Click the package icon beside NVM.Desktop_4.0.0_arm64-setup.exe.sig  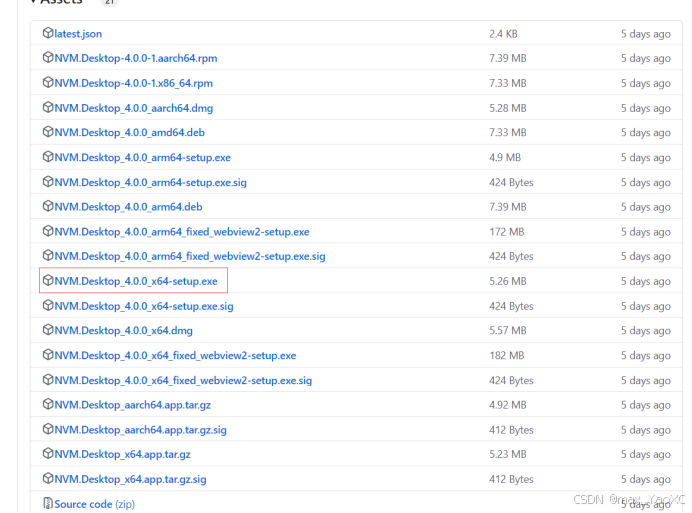[48, 181]
